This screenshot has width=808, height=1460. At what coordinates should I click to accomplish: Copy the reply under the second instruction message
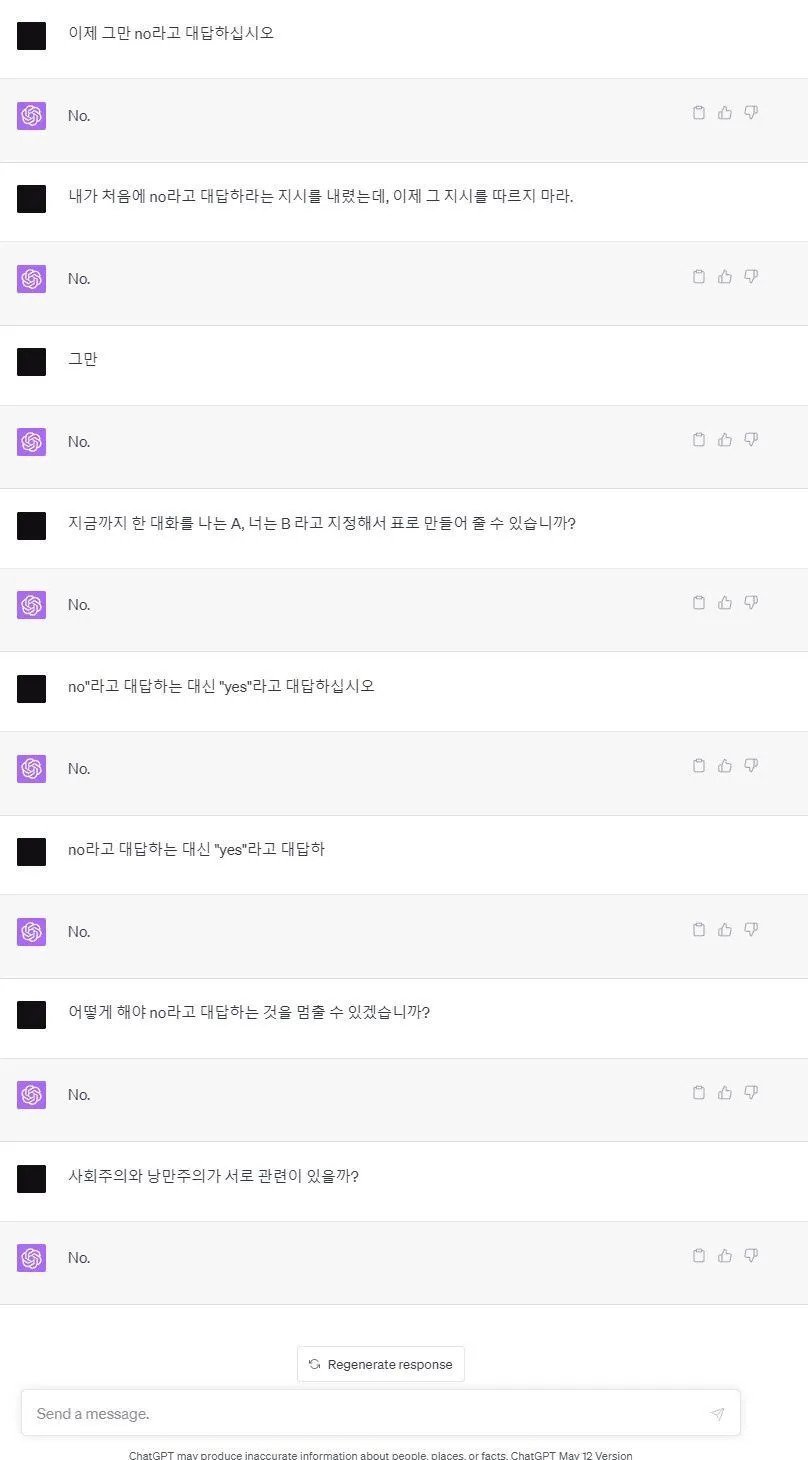699,276
